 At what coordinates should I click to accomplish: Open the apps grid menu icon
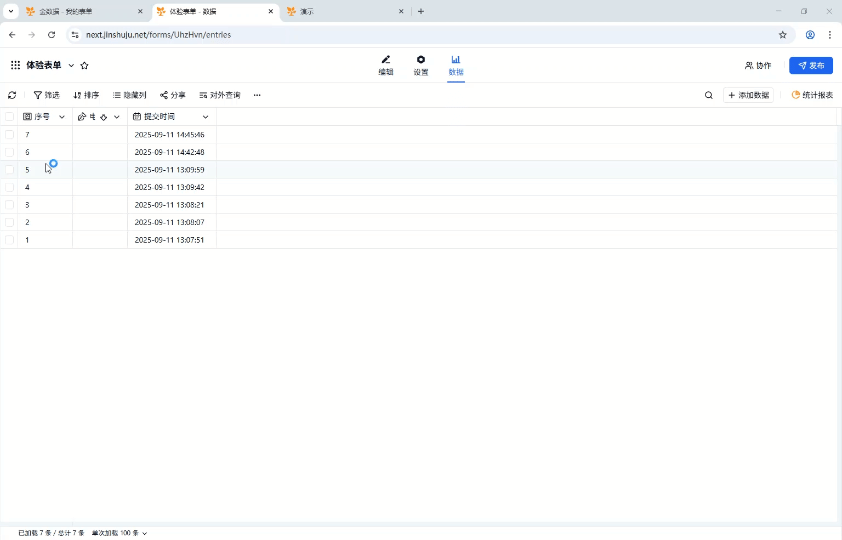click(15, 65)
